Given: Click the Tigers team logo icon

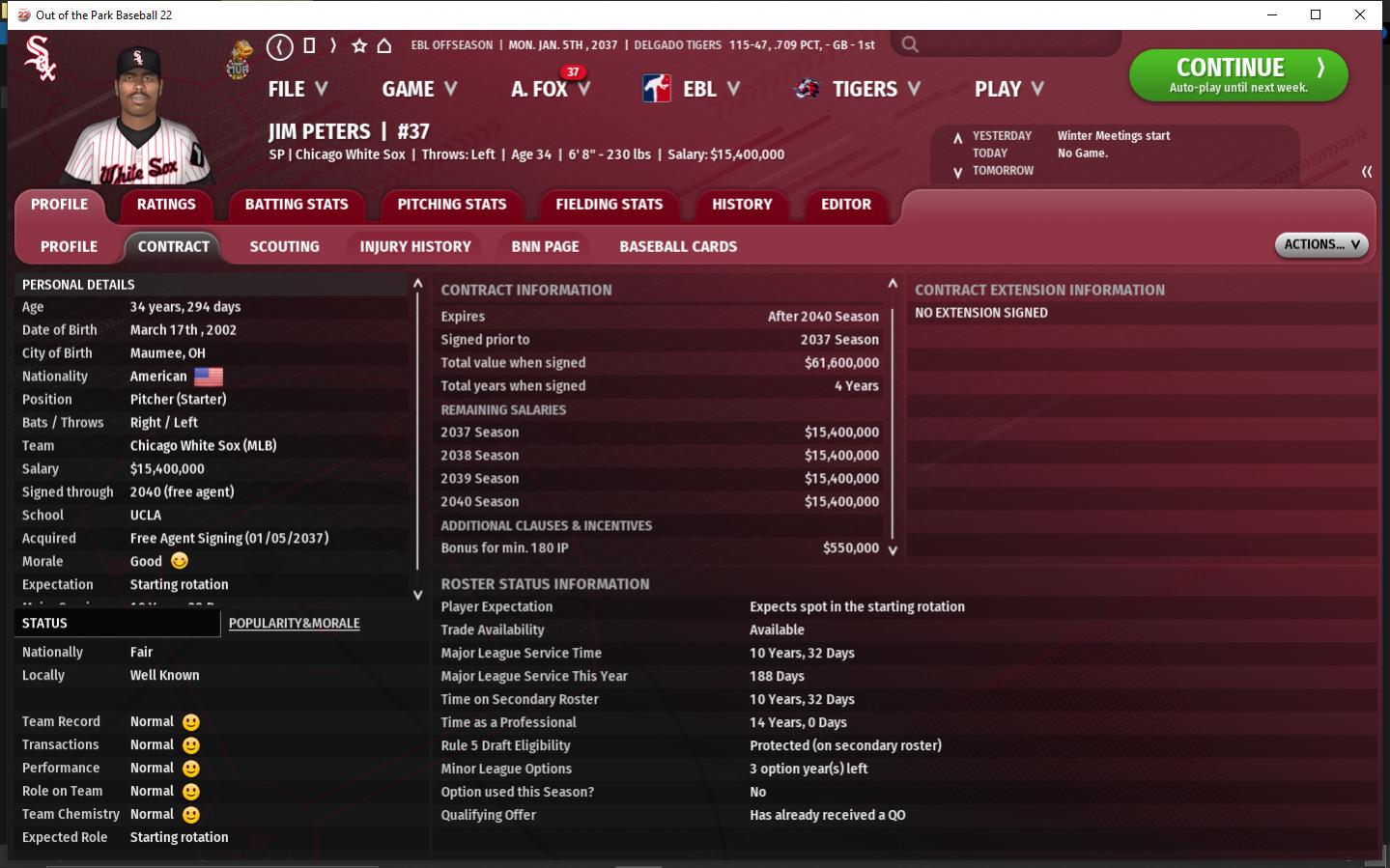Looking at the screenshot, I should (x=807, y=89).
